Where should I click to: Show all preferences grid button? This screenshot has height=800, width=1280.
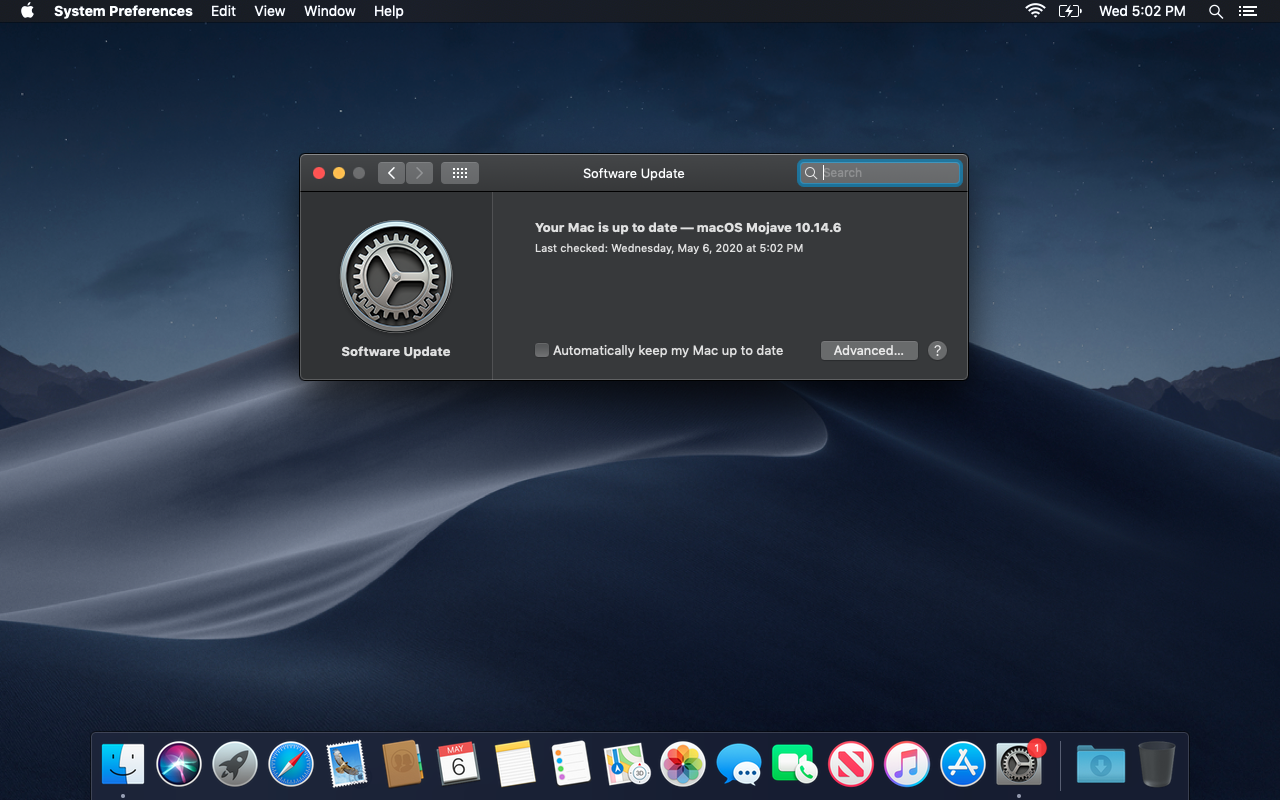[x=460, y=173]
